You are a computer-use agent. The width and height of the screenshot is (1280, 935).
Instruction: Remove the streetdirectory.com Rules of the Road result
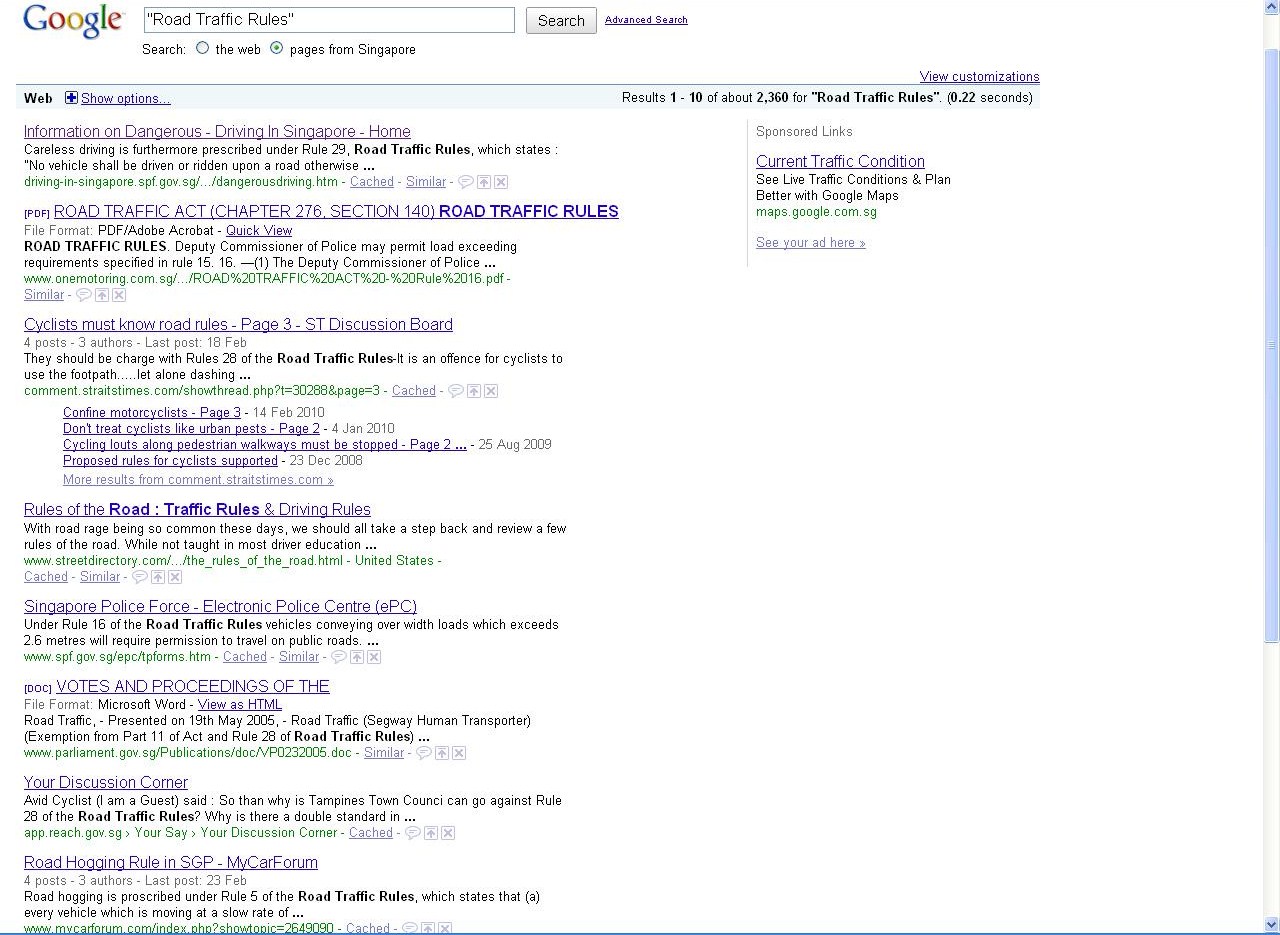[x=175, y=577]
